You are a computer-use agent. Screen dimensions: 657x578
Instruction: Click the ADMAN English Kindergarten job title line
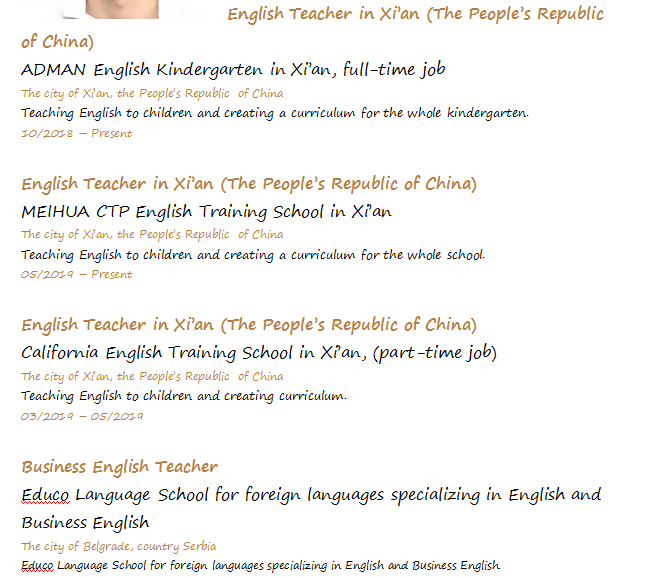(233, 70)
